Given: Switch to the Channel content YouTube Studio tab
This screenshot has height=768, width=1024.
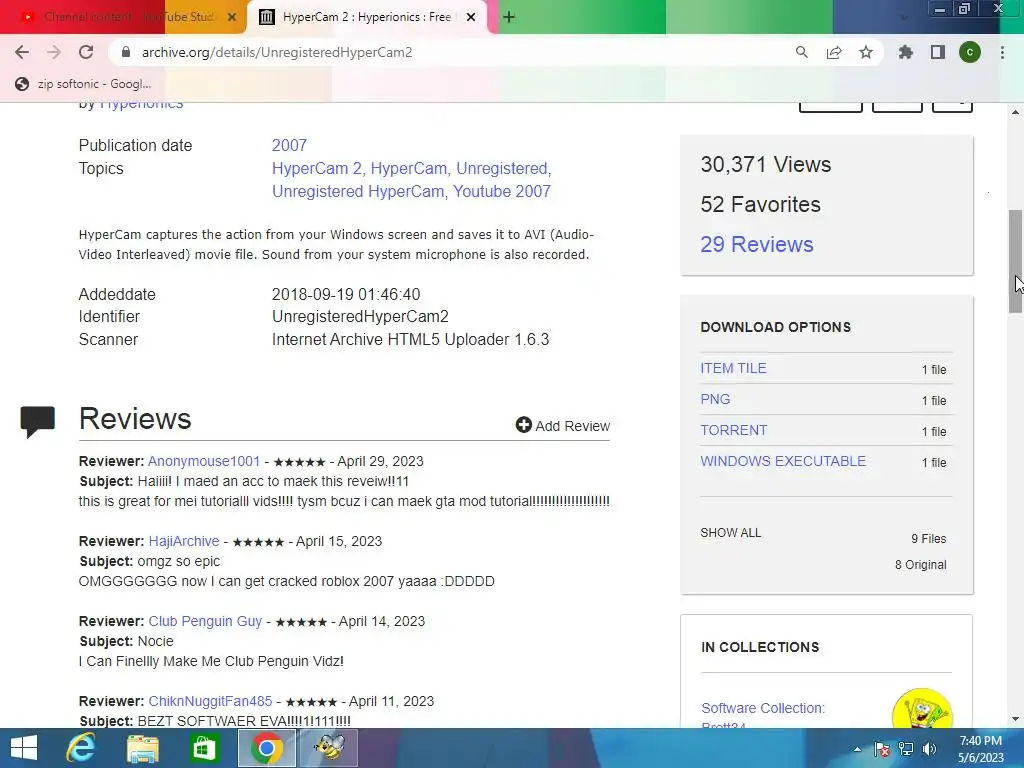Looking at the screenshot, I should coord(123,17).
